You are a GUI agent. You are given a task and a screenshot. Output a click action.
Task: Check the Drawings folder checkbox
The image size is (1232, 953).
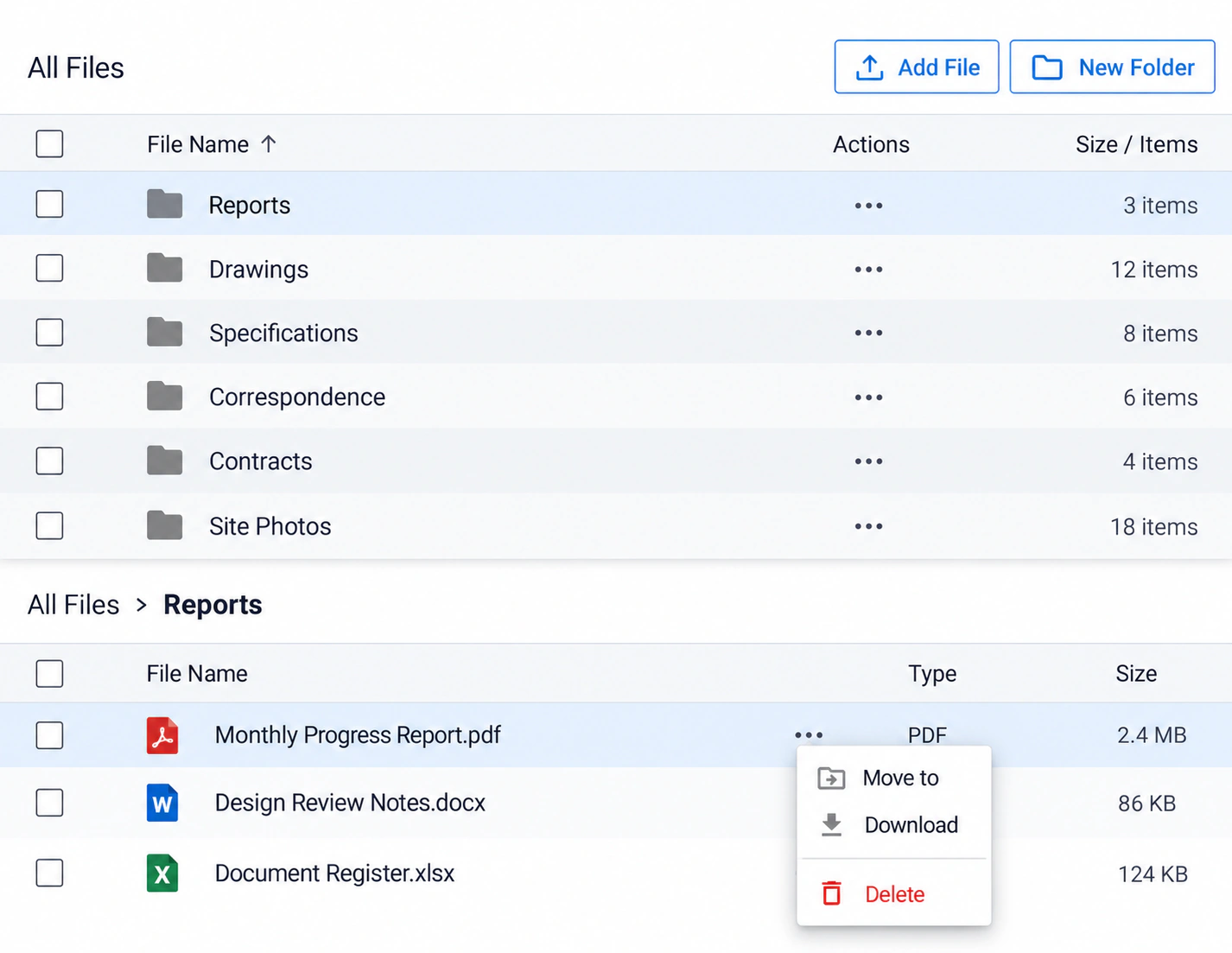(49, 268)
